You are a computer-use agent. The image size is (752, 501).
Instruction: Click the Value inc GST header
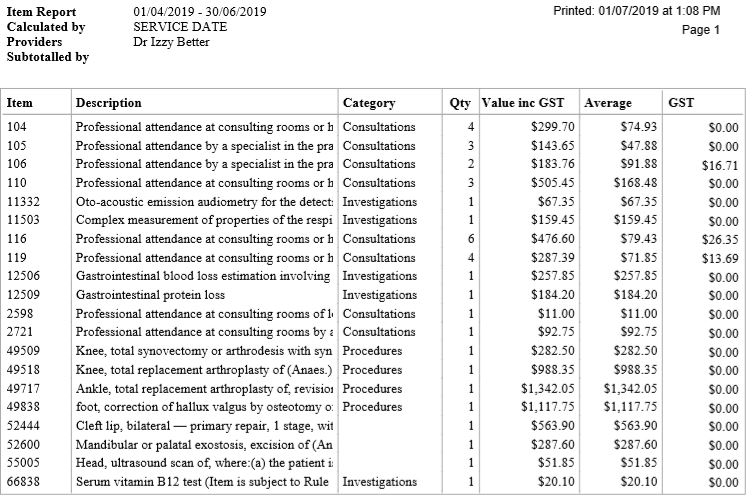click(523, 103)
